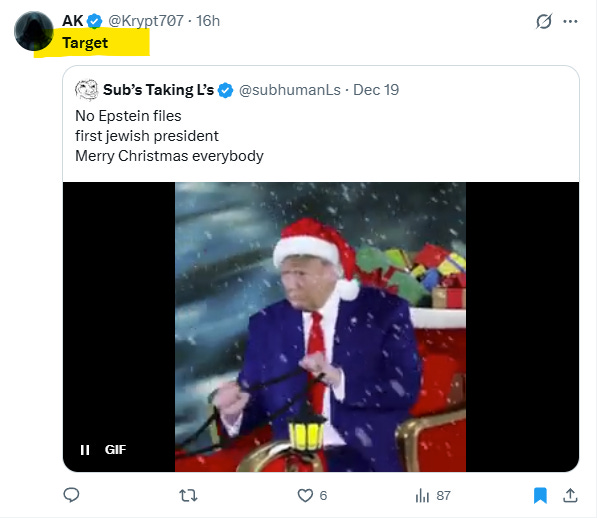Image resolution: width=597 pixels, height=518 pixels.
Task: Like the post with heart icon
Action: 305,496
